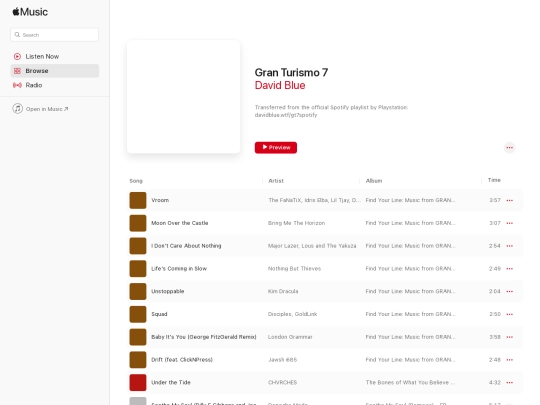The image size is (540, 405).
Task: Open artist Nothing But Thieves
Action: 294,269
